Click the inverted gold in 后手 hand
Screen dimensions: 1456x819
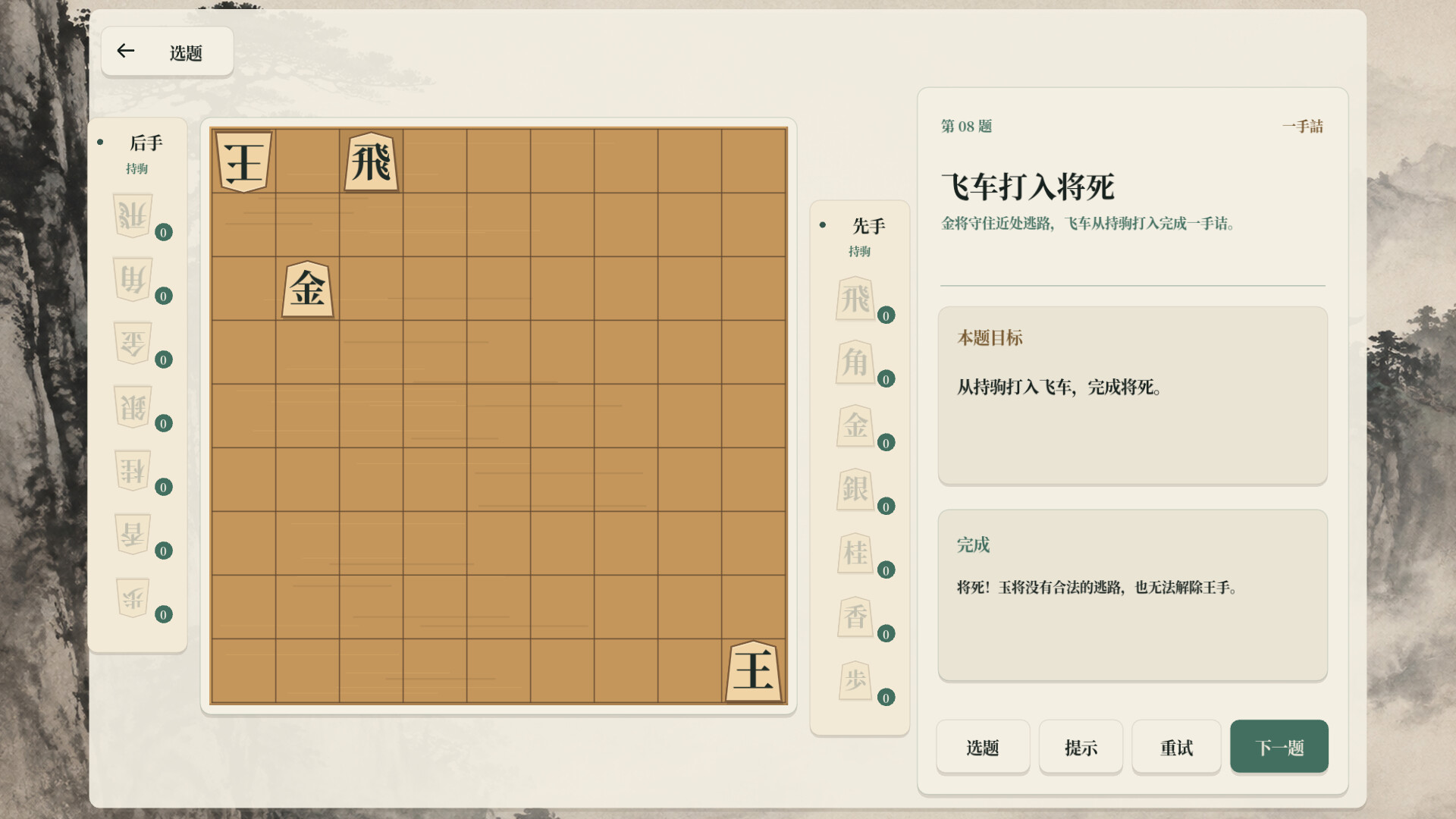tap(133, 344)
